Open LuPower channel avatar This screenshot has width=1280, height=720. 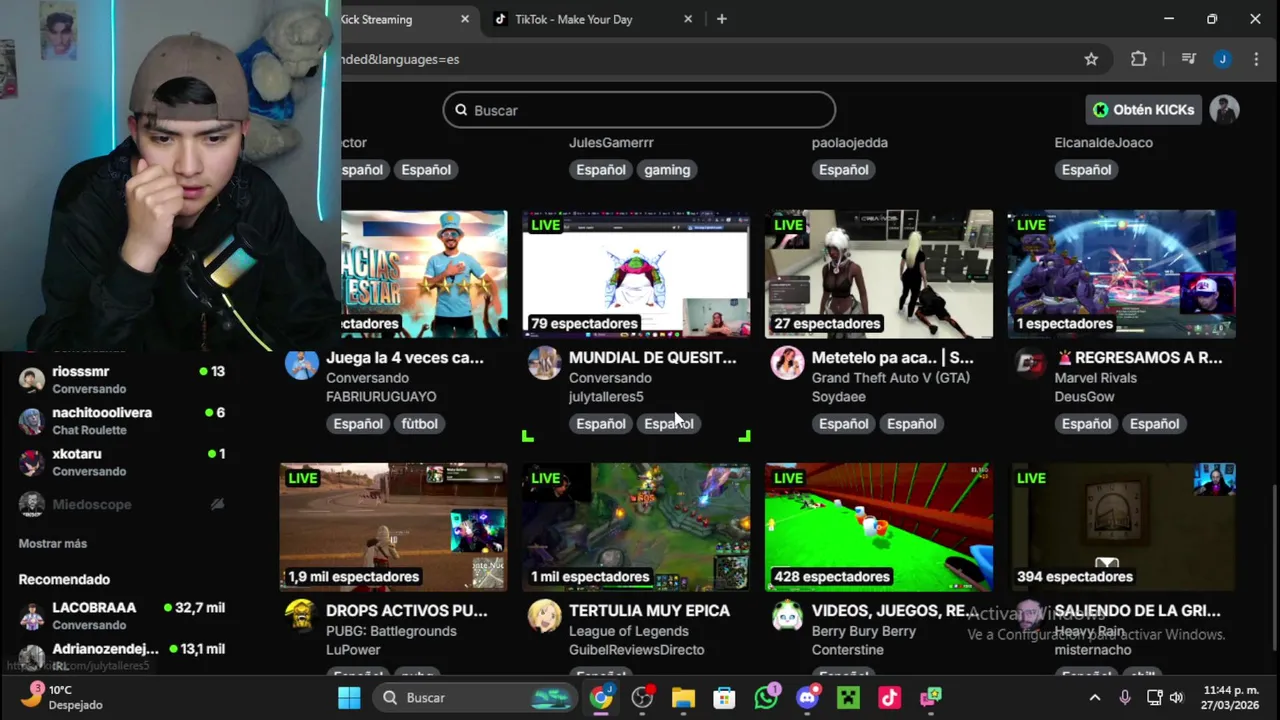[x=301, y=616]
